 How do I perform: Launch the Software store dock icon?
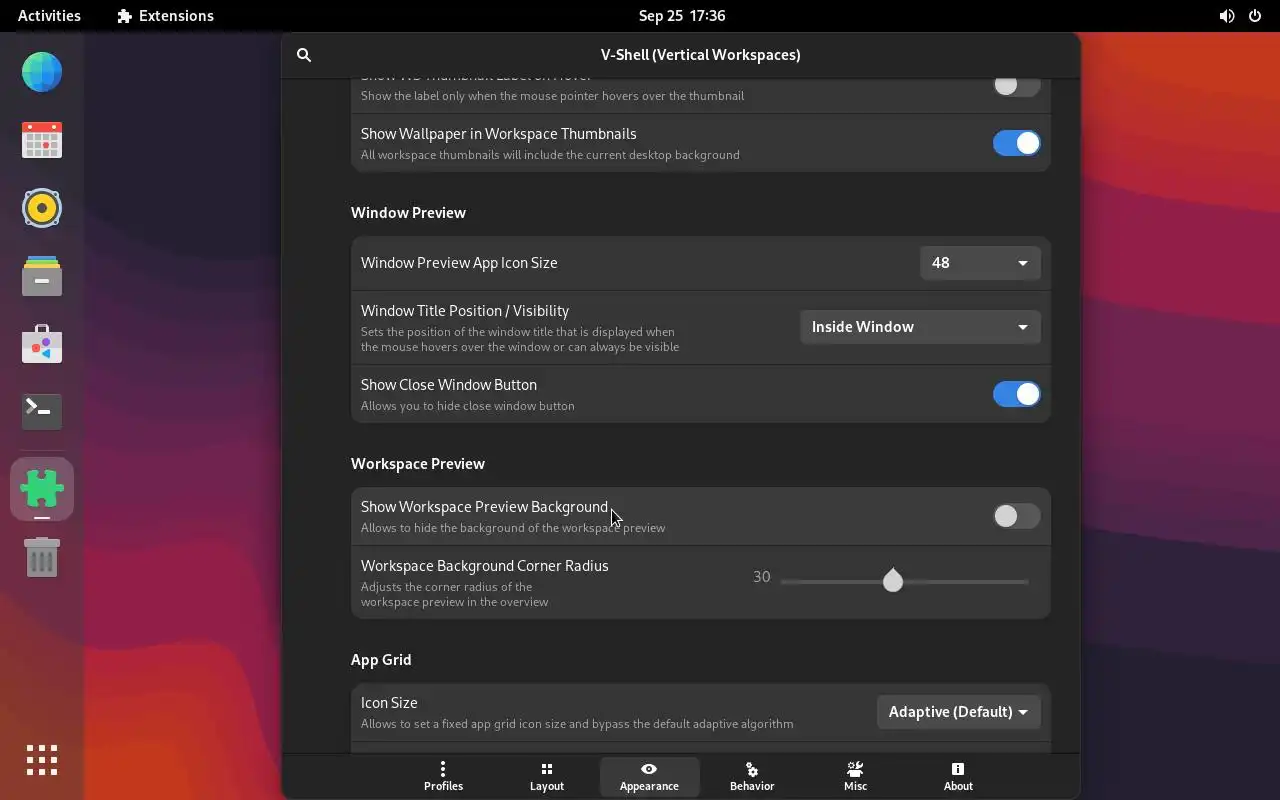click(x=42, y=344)
